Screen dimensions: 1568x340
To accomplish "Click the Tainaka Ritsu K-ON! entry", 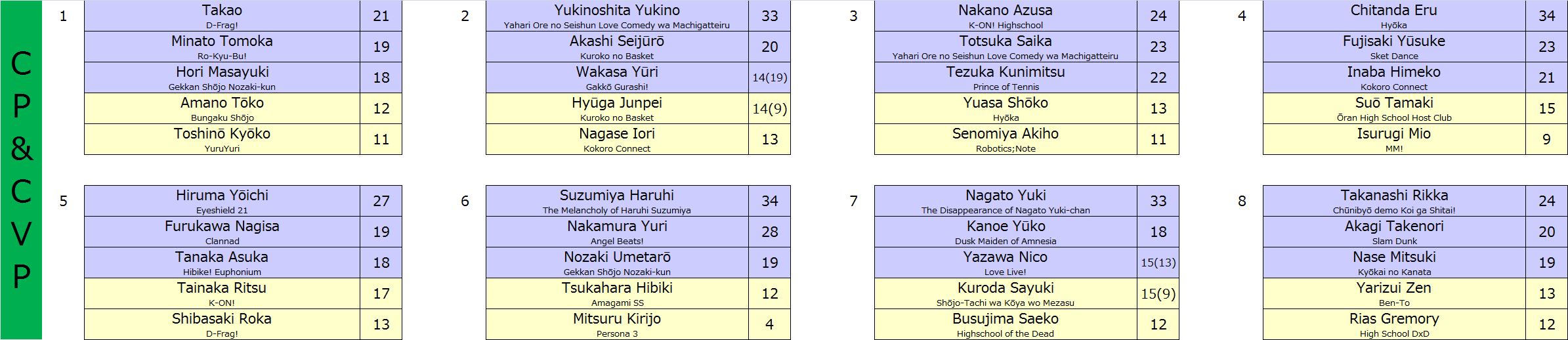I will pos(222,293).
